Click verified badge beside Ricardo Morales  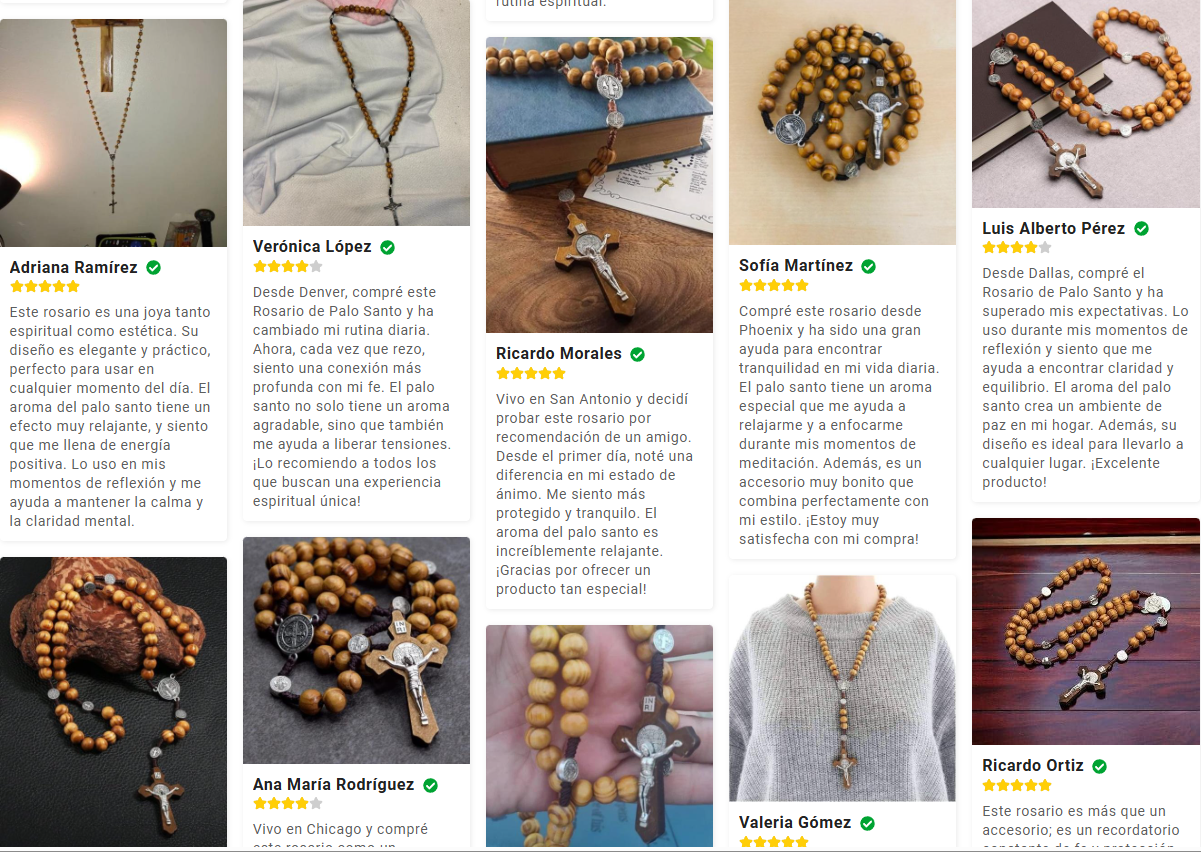[x=637, y=354]
